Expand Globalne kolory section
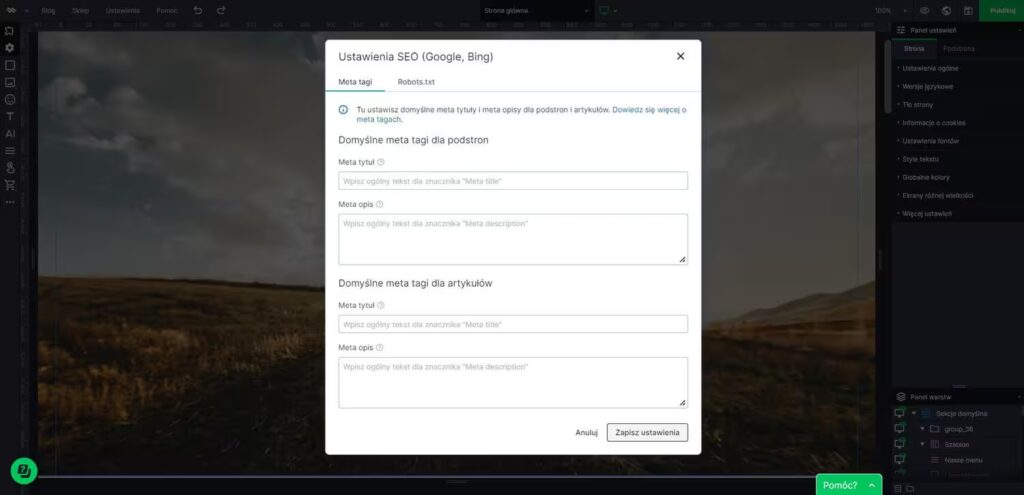Screen dimensions: 1024x495 (x=925, y=177)
